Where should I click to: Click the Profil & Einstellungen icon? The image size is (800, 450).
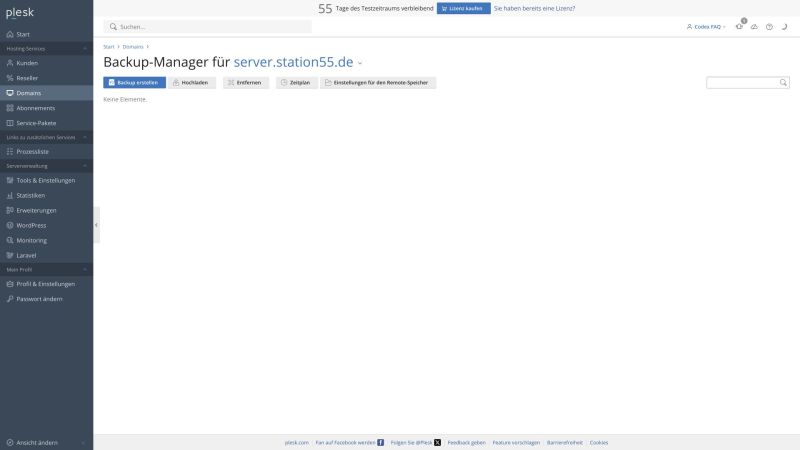pyautogui.click(x=10, y=284)
